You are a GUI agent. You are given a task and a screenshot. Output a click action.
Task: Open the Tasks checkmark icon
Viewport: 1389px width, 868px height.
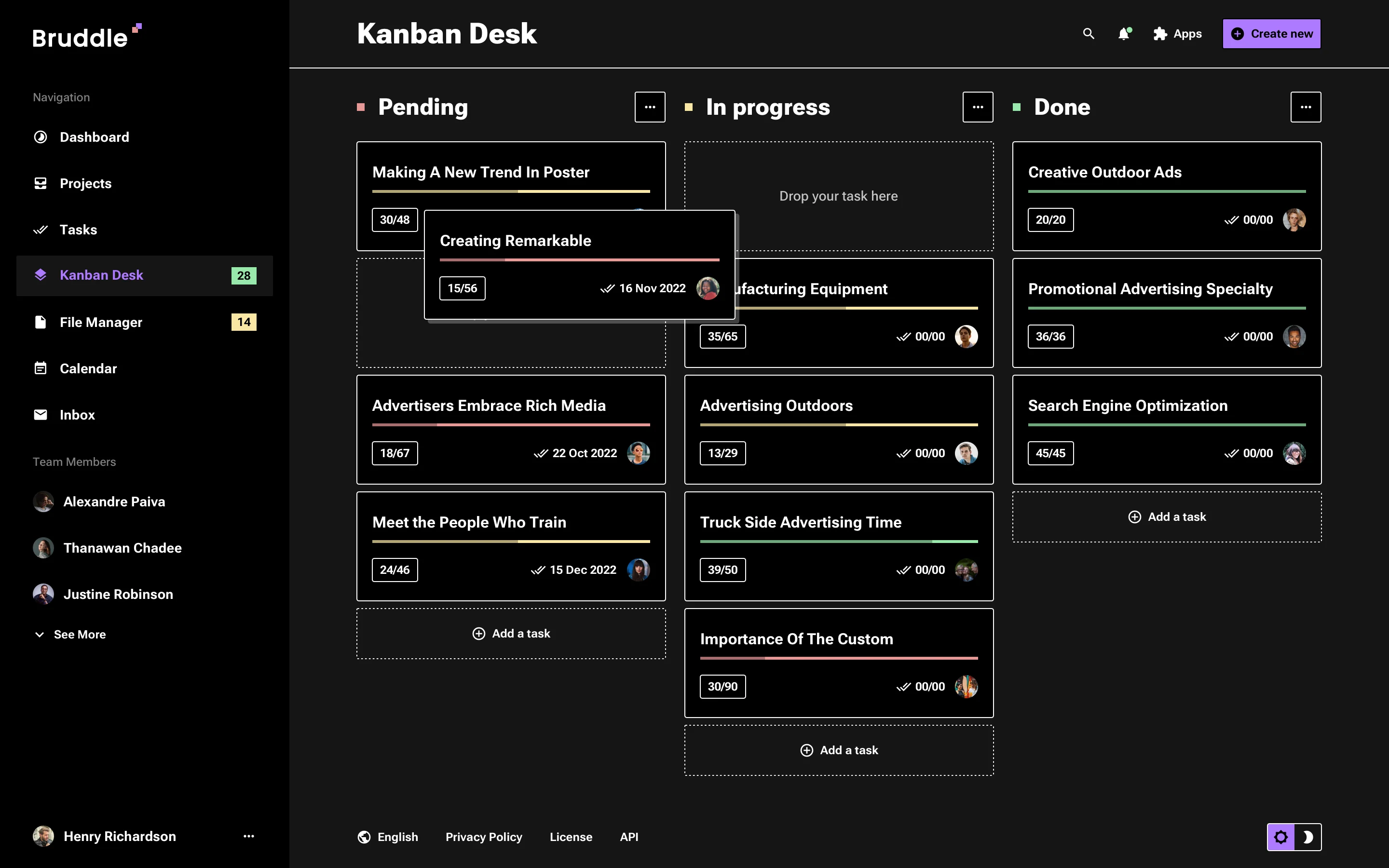tap(40, 229)
